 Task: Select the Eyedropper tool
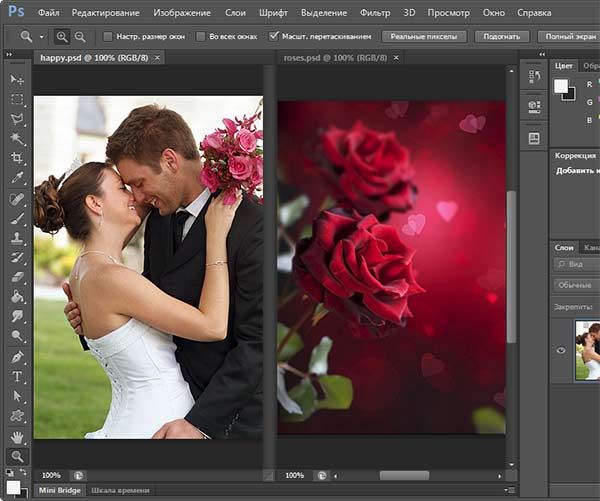click(17, 178)
